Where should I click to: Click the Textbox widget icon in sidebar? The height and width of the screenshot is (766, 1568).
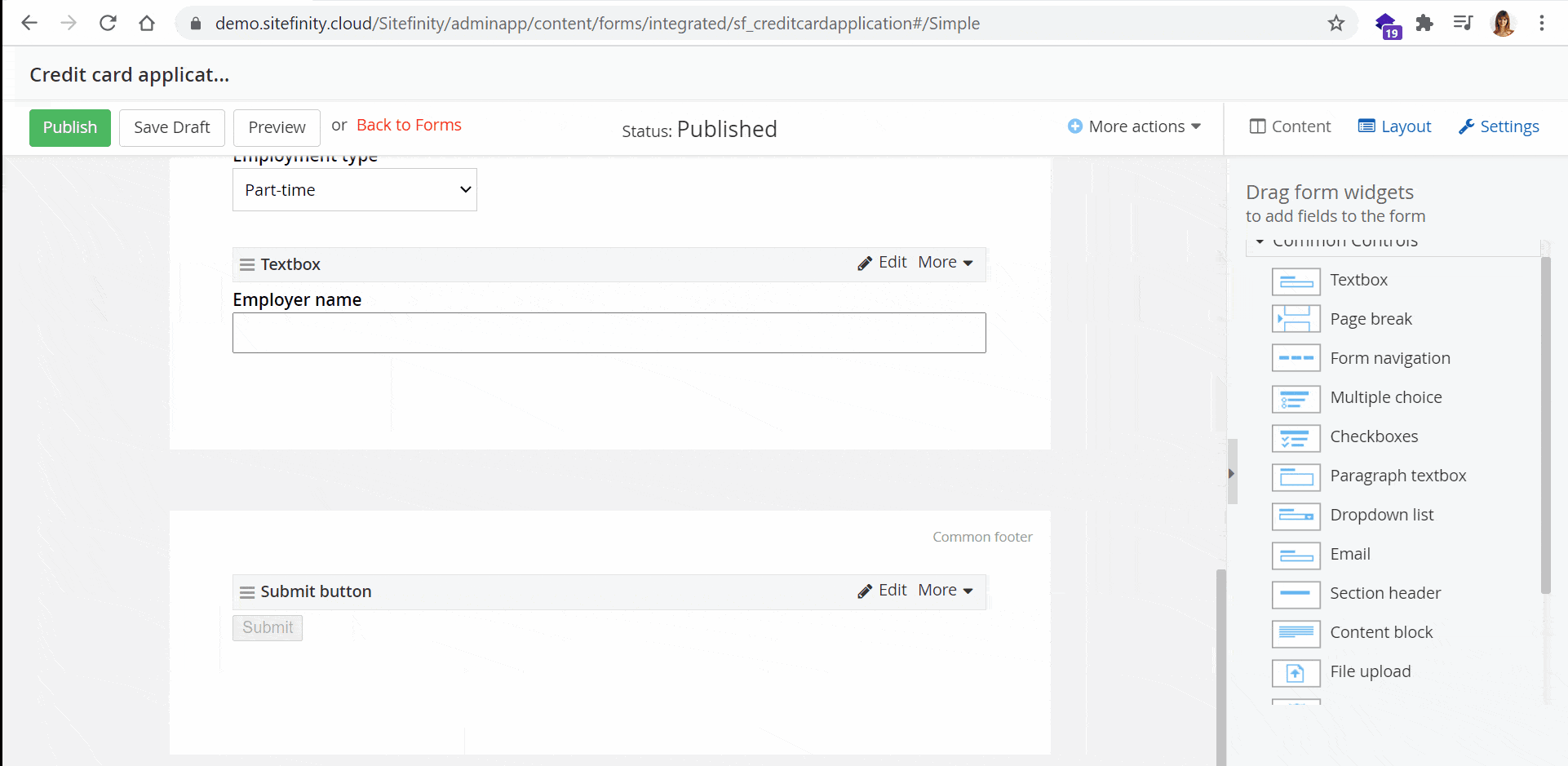coord(1296,281)
